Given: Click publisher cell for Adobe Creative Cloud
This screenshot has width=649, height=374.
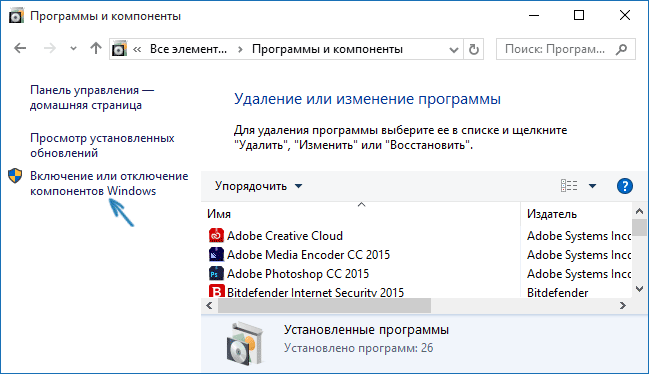Looking at the screenshot, I should point(579,236).
